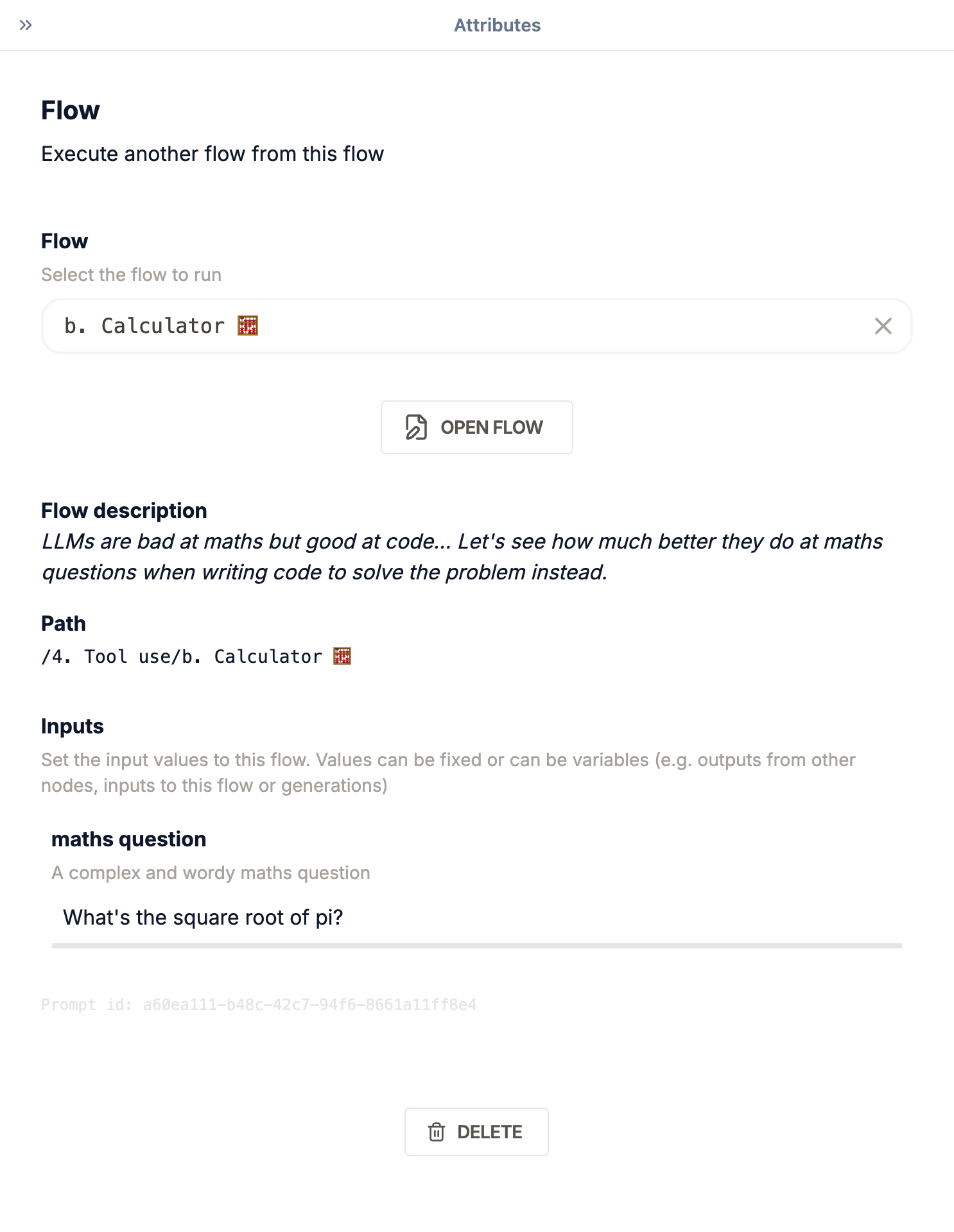This screenshot has width=954, height=1232.
Task: Click the maths question label
Action: (129, 839)
